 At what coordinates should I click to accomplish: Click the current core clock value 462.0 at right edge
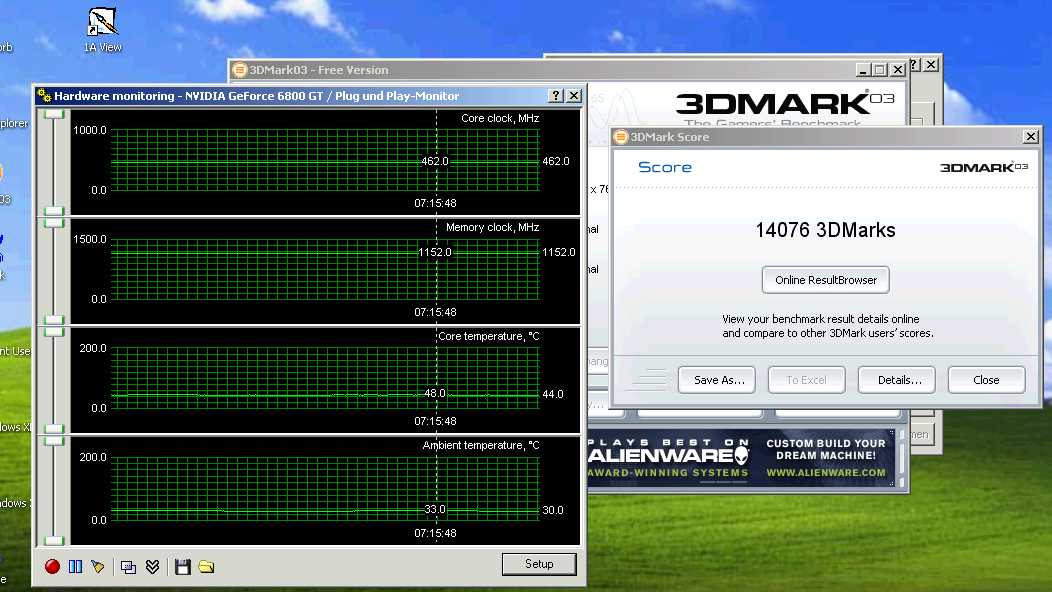coord(556,161)
